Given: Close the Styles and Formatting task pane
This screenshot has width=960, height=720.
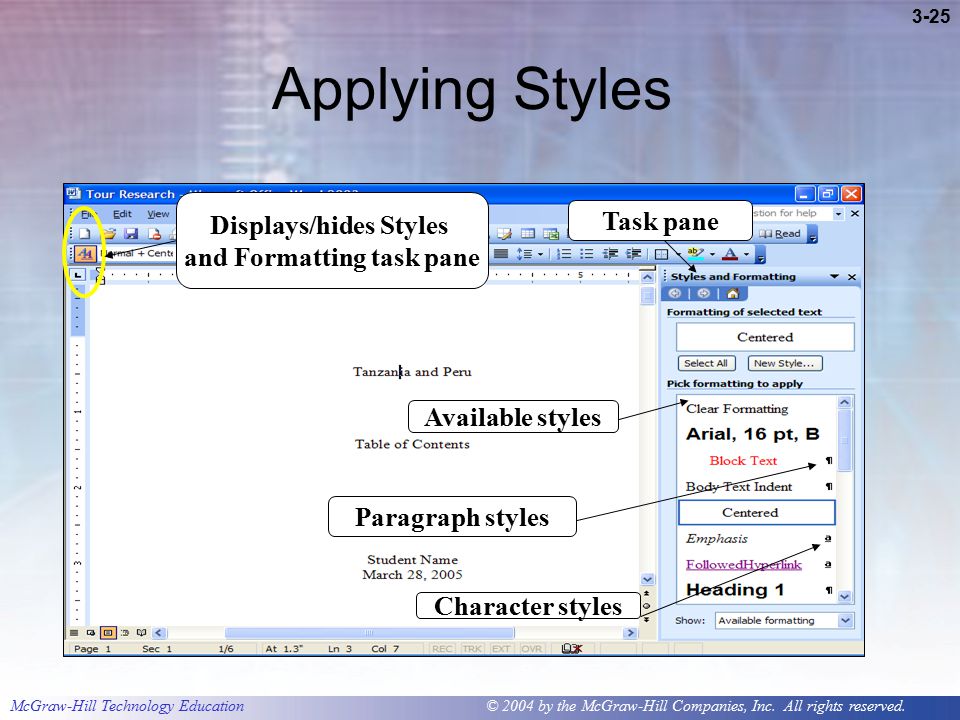Looking at the screenshot, I should tap(852, 277).
